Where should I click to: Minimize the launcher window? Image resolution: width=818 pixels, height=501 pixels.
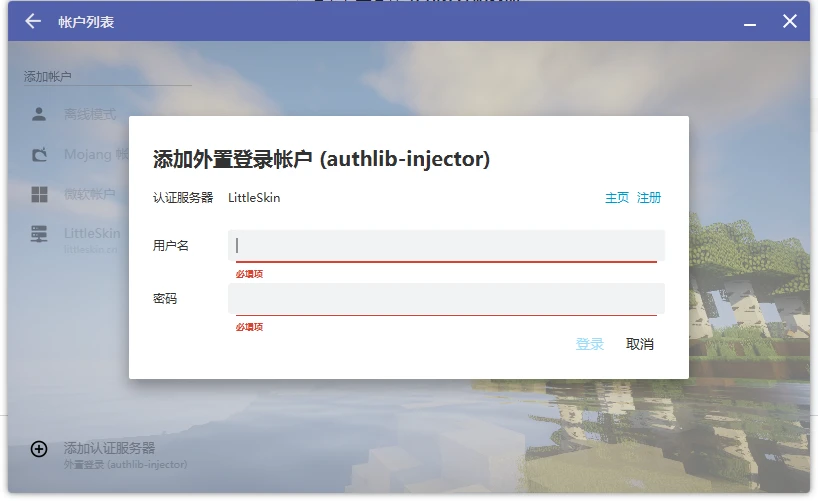click(x=750, y=22)
